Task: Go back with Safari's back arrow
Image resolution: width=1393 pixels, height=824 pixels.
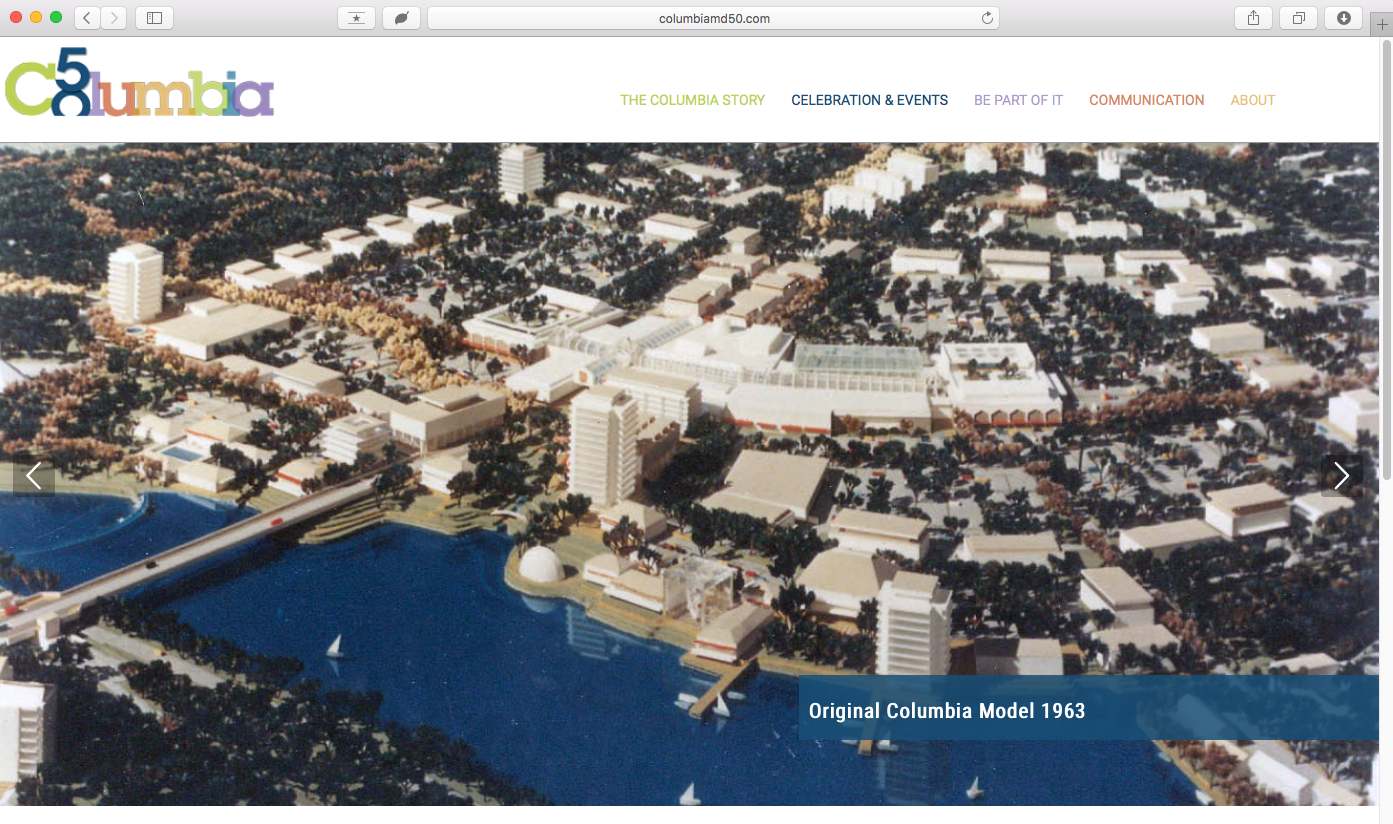Action: [87, 18]
